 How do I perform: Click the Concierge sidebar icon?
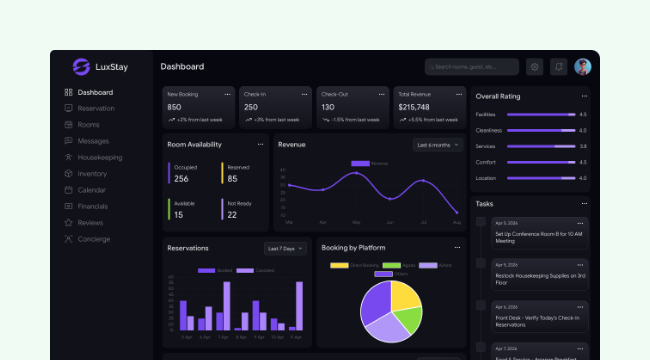point(68,239)
